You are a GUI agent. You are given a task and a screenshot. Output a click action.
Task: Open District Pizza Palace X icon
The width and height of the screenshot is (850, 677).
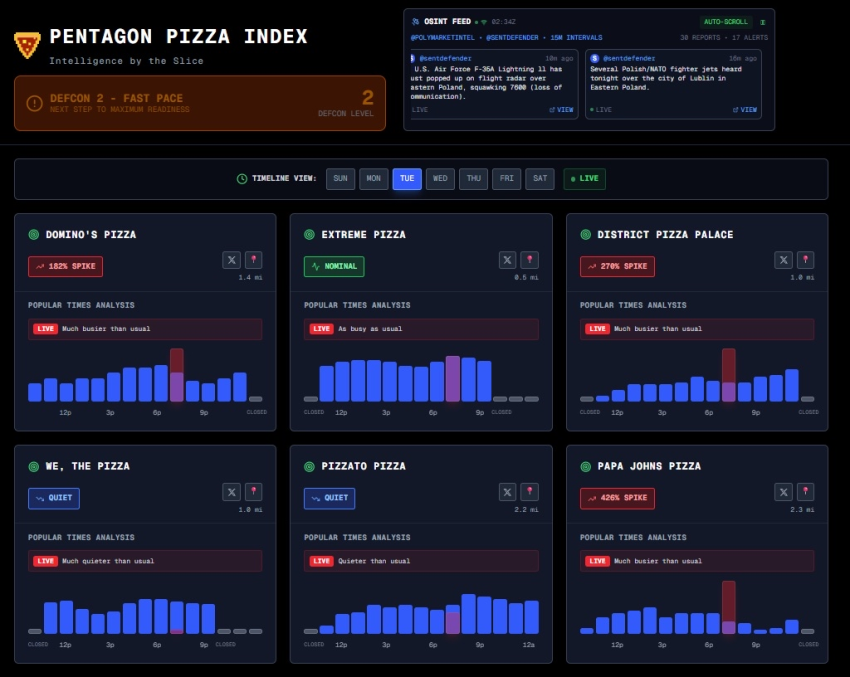click(x=783, y=260)
